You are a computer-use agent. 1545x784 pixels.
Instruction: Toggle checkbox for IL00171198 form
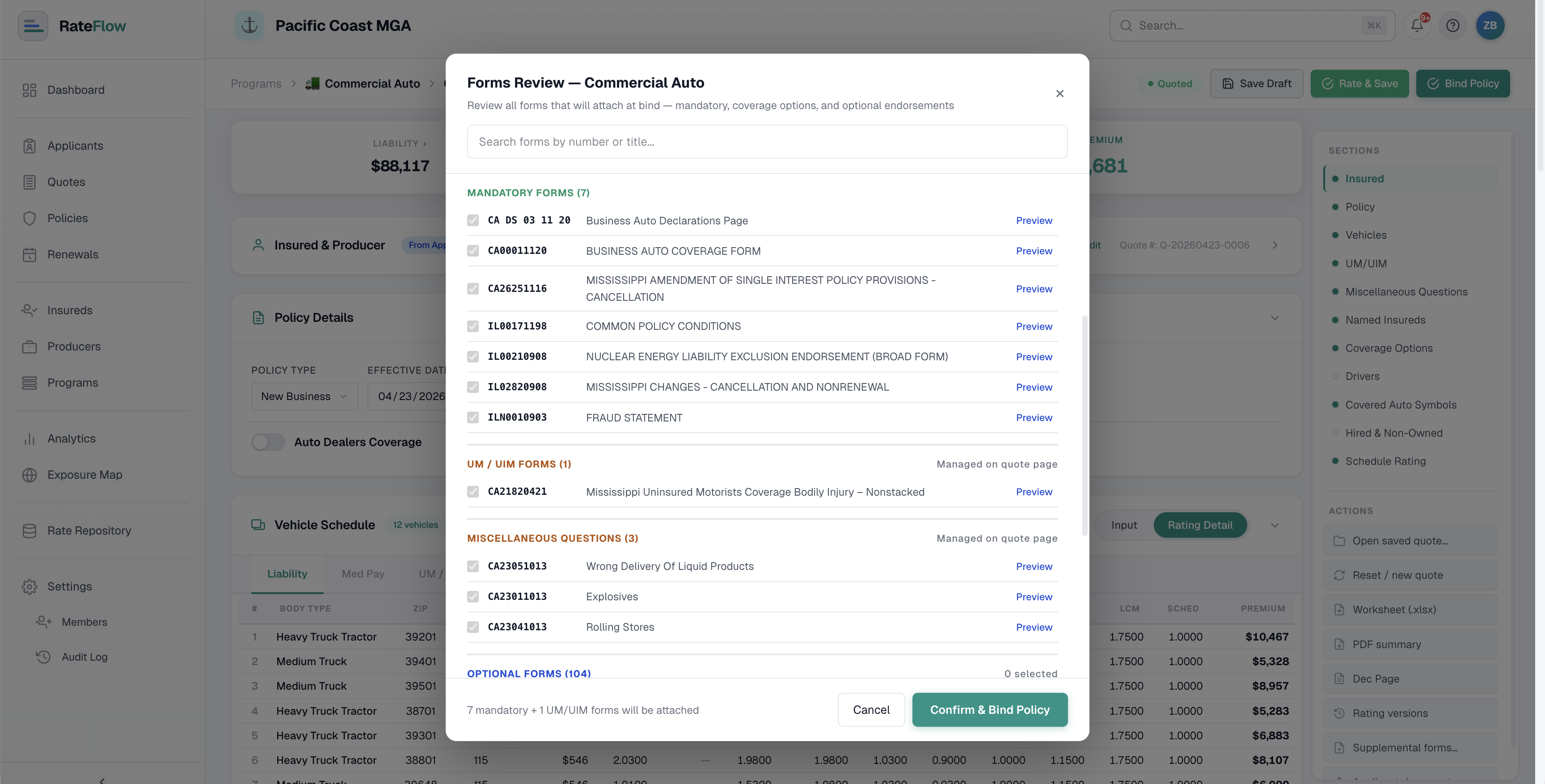(473, 326)
